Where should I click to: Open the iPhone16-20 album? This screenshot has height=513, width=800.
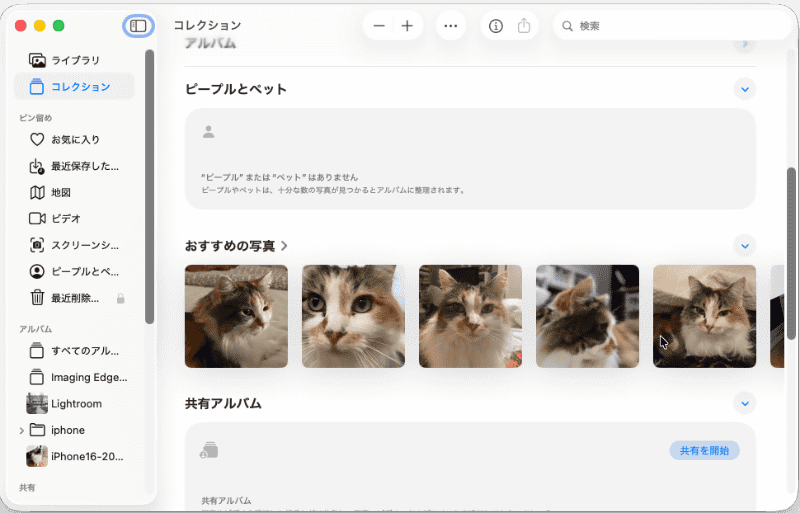click(x=74, y=456)
